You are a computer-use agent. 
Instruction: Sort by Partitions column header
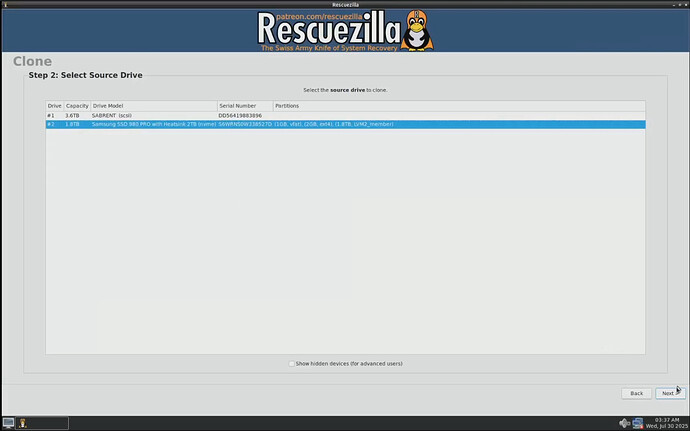coord(459,106)
